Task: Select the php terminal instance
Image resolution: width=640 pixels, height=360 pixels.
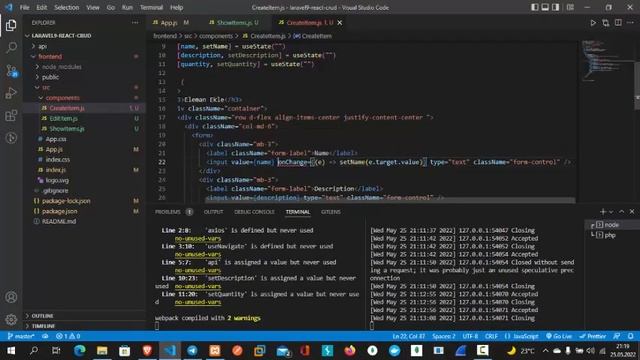Action: click(x=611, y=235)
